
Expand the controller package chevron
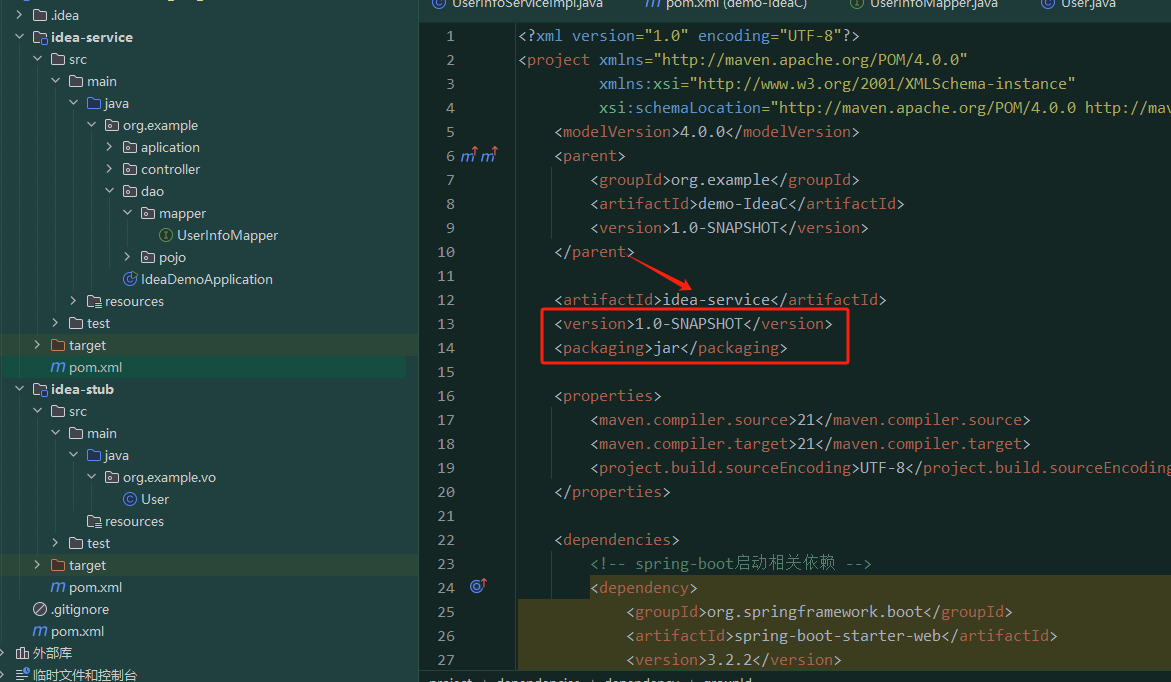(x=110, y=169)
